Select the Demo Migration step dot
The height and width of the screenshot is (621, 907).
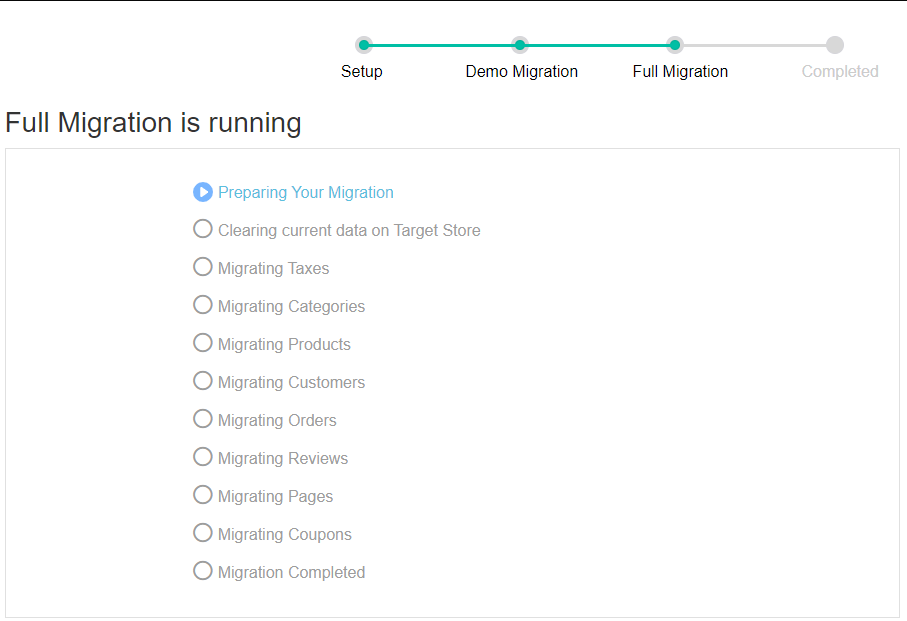click(x=520, y=45)
